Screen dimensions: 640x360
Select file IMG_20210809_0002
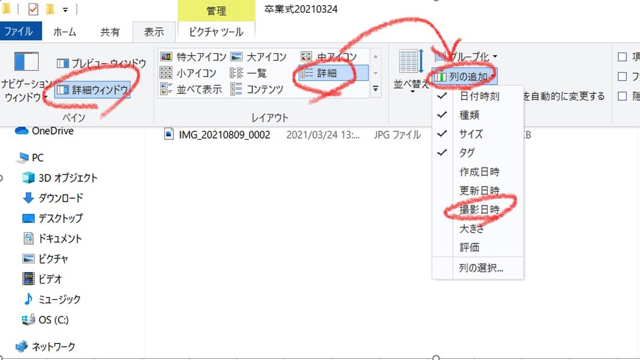pyautogui.click(x=224, y=135)
